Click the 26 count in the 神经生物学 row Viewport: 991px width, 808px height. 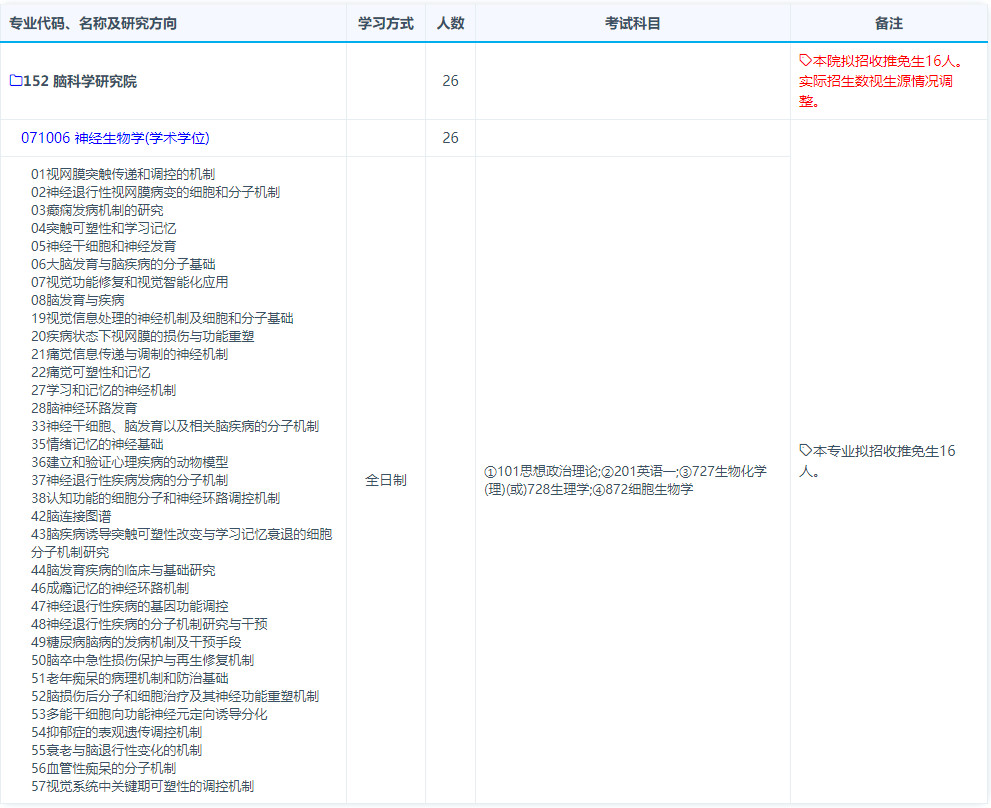click(x=450, y=138)
